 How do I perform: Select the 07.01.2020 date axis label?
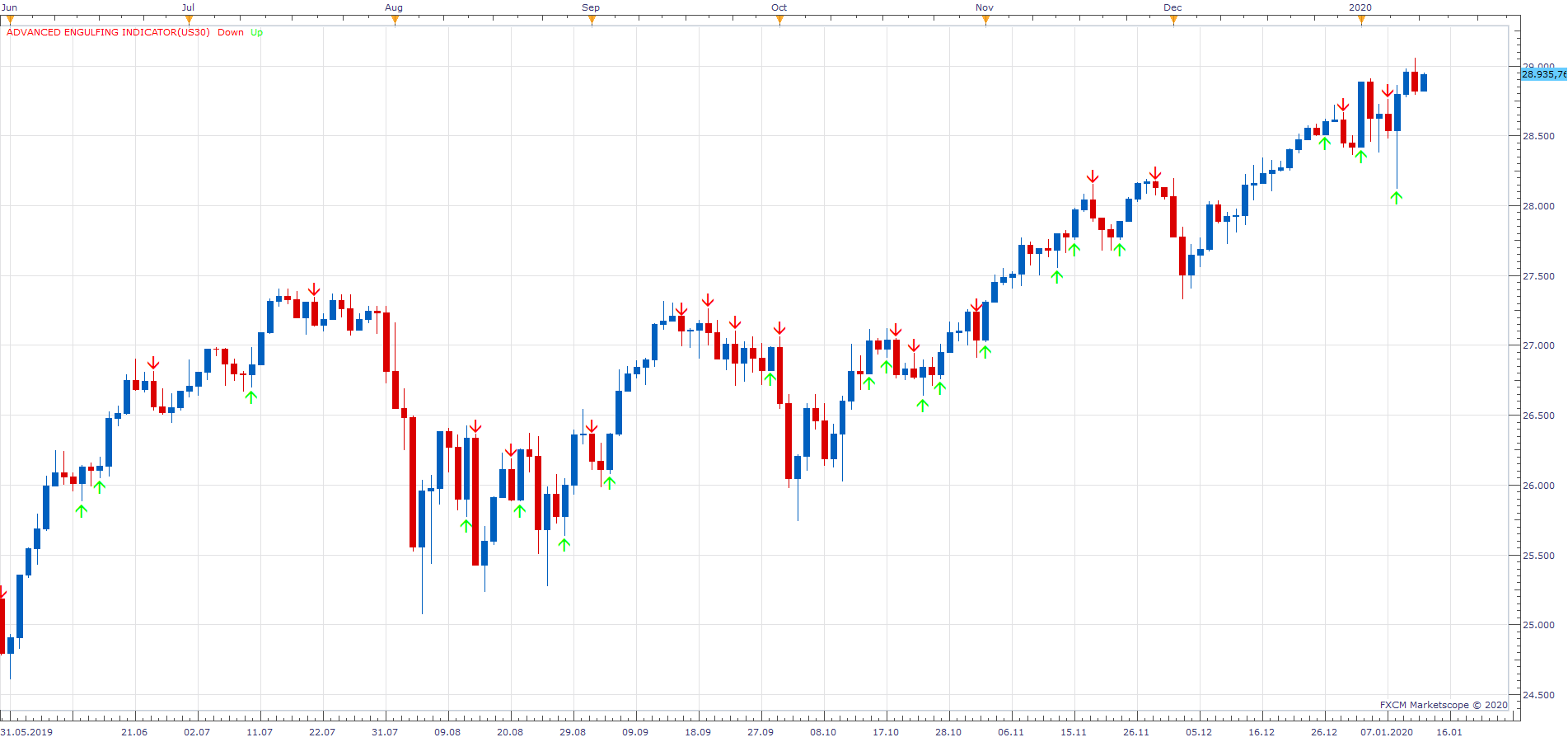[1387, 732]
